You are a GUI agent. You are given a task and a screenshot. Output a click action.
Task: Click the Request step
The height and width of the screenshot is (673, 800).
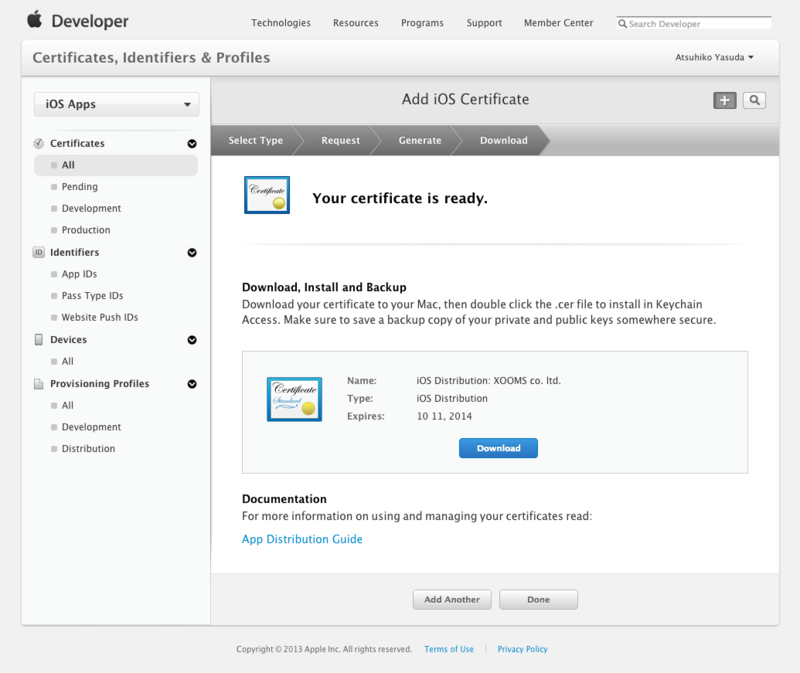pyautogui.click(x=340, y=140)
